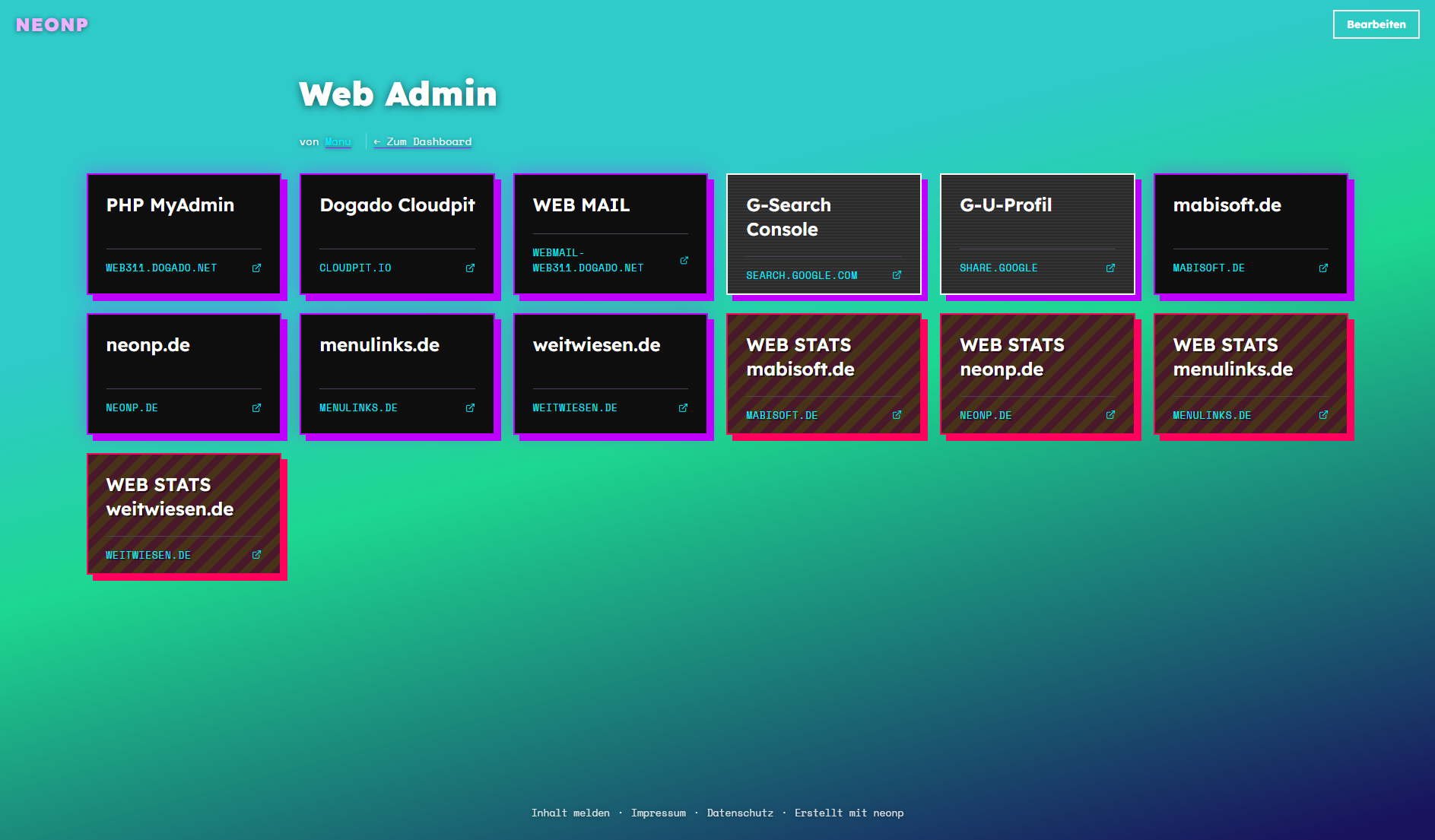Open the Datenschutz footer link

click(740, 813)
